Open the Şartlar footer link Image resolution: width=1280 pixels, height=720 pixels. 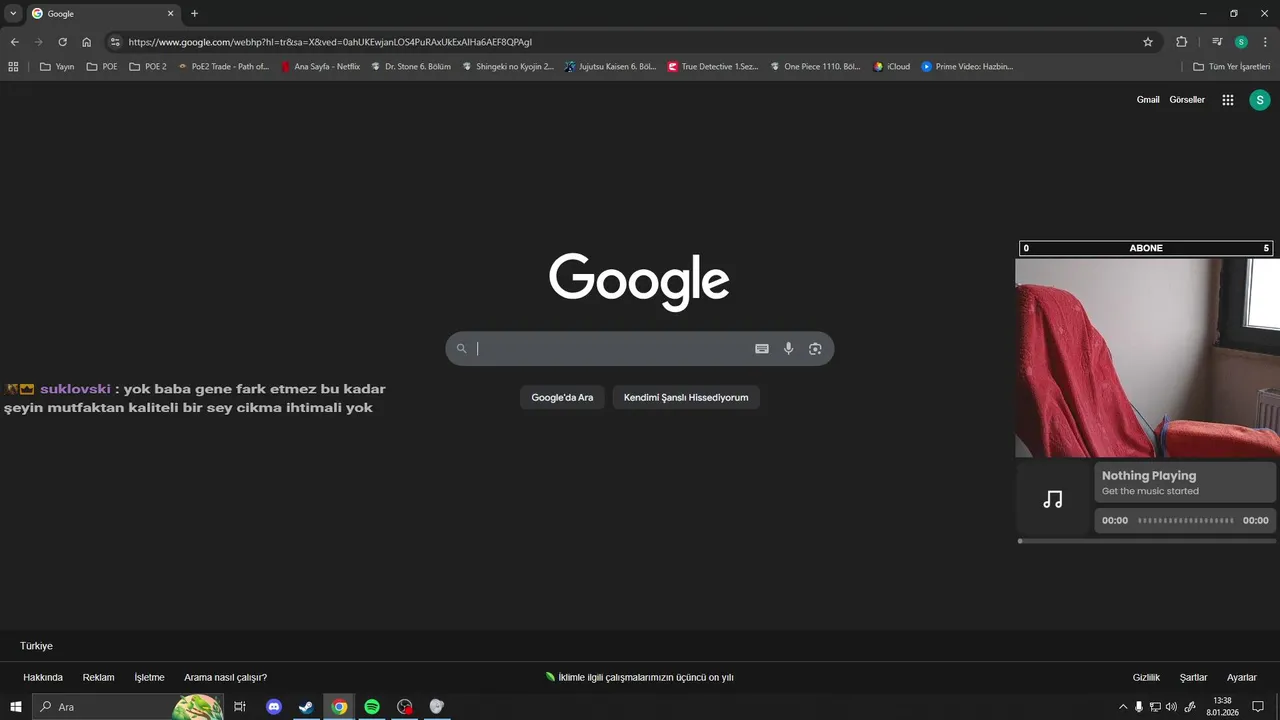1193,677
